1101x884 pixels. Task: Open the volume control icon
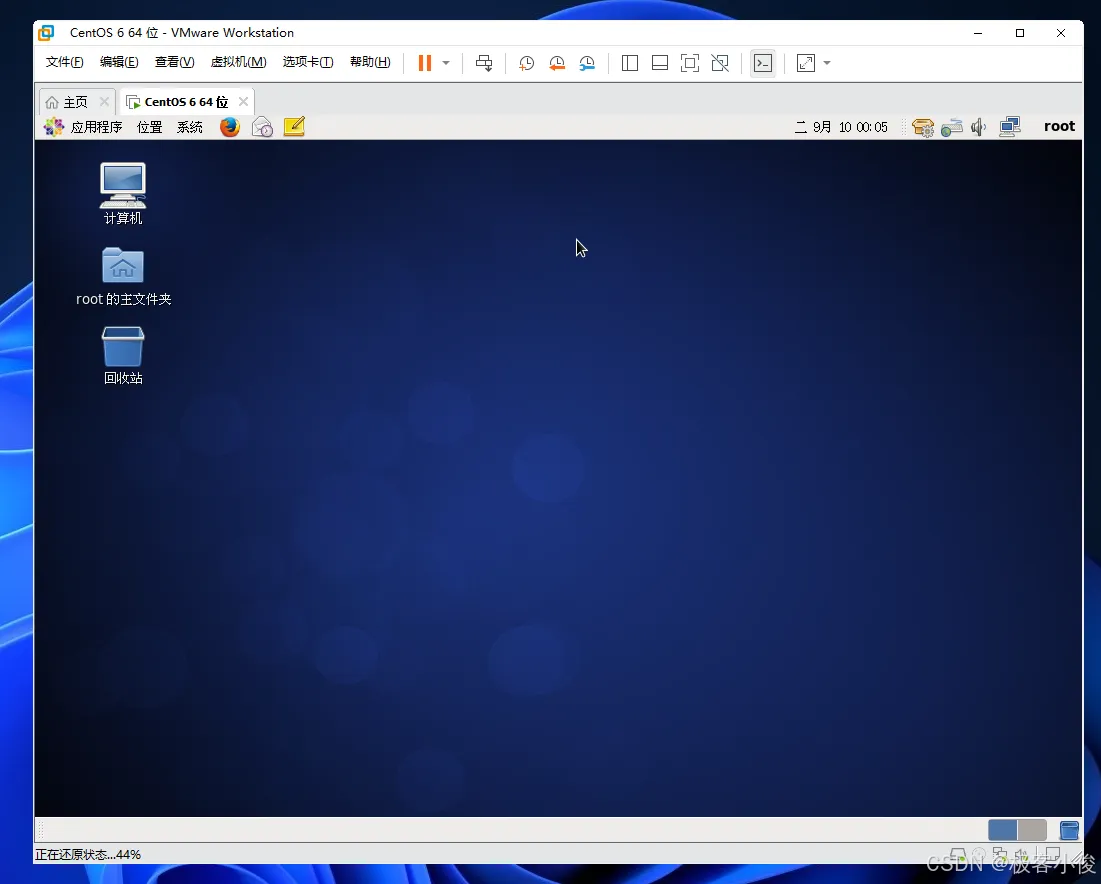[x=979, y=127]
